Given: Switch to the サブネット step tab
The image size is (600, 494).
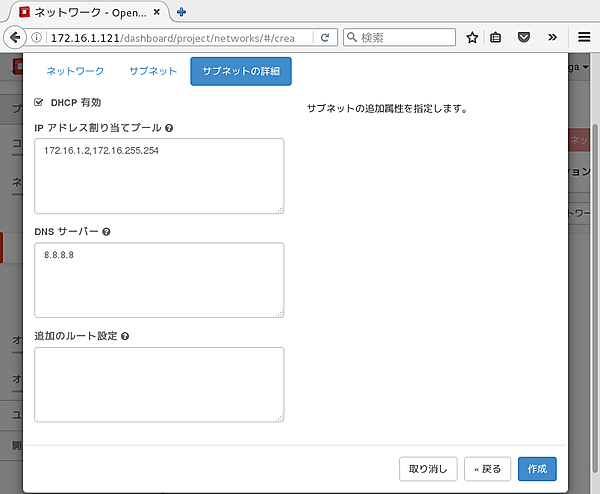Looking at the screenshot, I should pos(153,71).
